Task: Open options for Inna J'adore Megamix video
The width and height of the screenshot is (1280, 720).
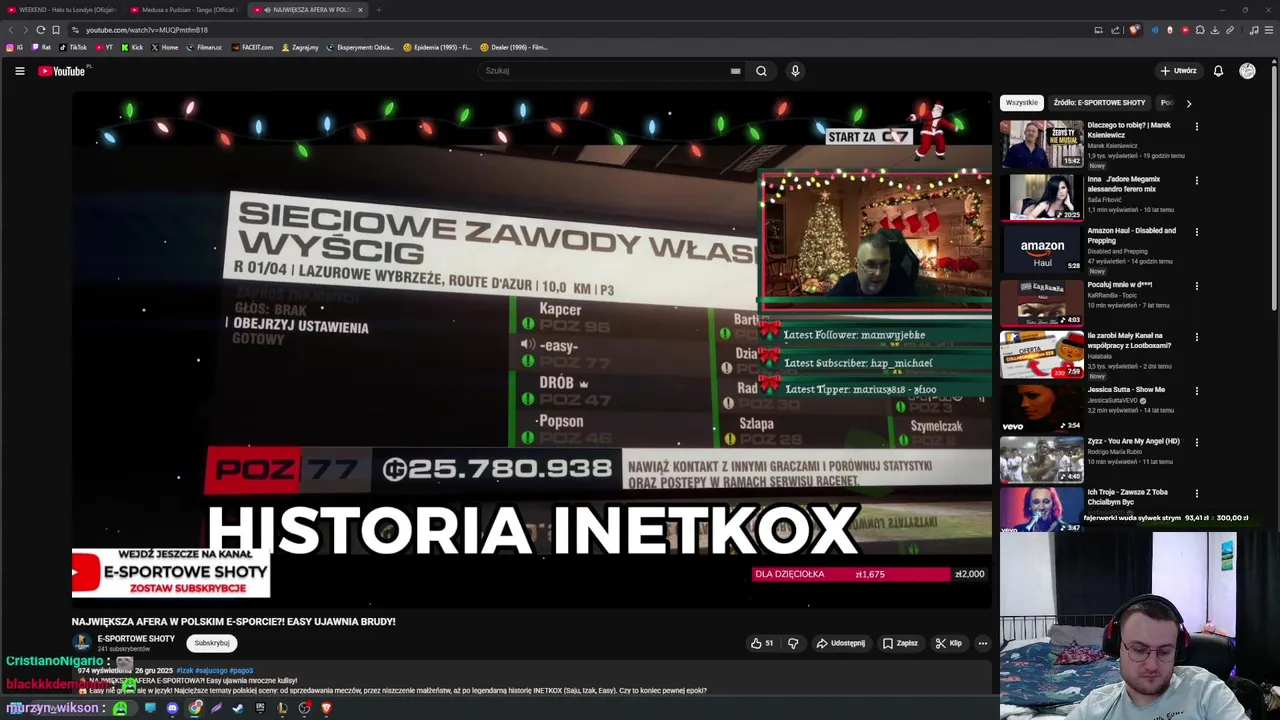Action: click(1196, 181)
